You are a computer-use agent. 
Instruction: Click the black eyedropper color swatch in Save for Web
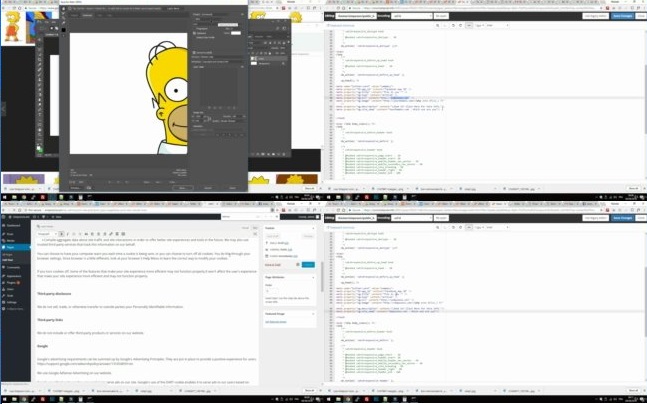click(64, 30)
